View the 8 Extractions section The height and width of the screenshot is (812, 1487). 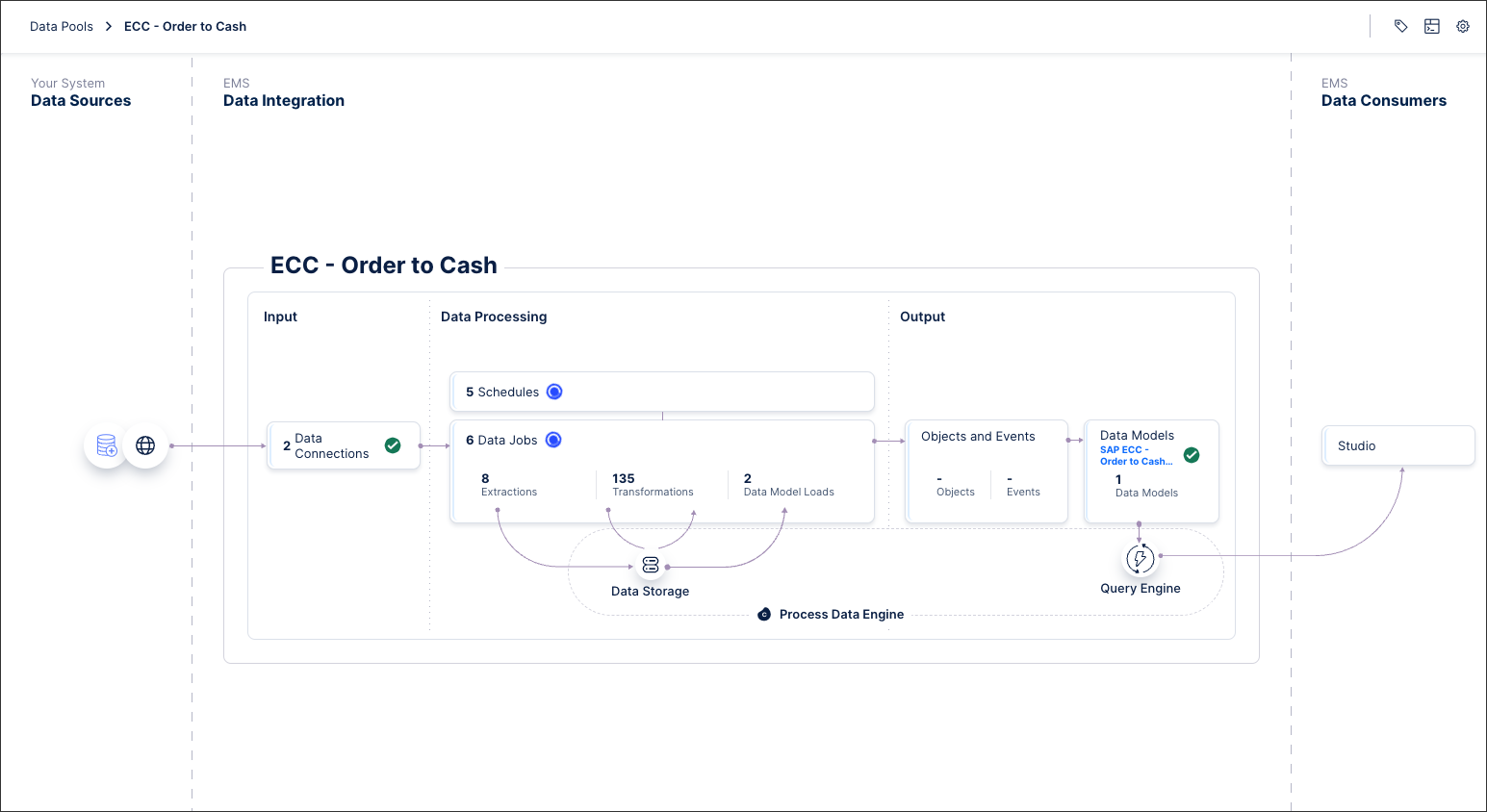coord(509,485)
